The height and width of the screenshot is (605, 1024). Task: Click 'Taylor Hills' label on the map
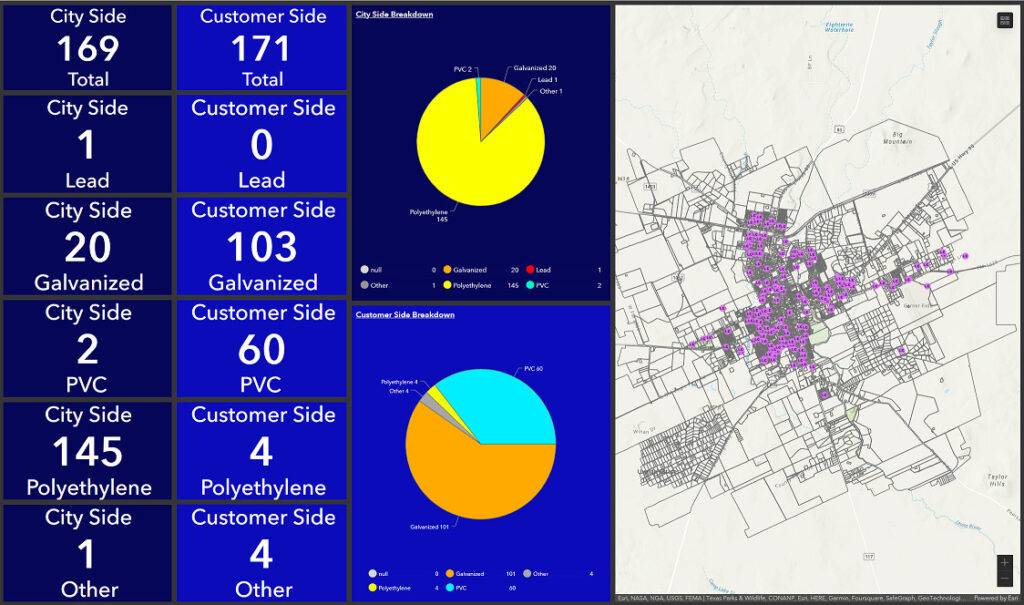997,480
